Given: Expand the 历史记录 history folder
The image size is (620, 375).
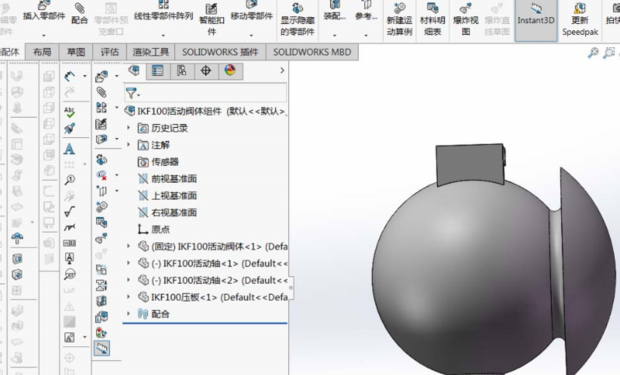Looking at the screenshot, I should 128,128.
